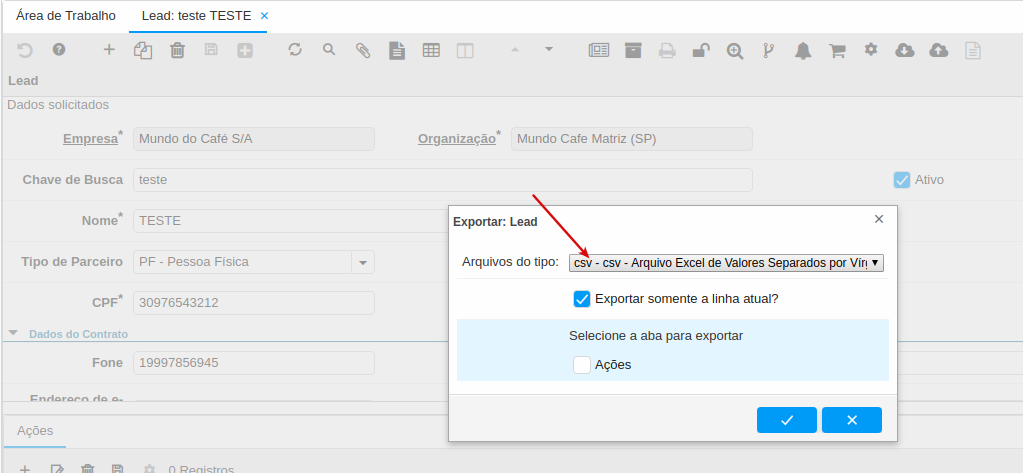The width and height of the screenshot is (1023, 473).
Task: Click the bell notification icon
Action: tap(803, 50)
